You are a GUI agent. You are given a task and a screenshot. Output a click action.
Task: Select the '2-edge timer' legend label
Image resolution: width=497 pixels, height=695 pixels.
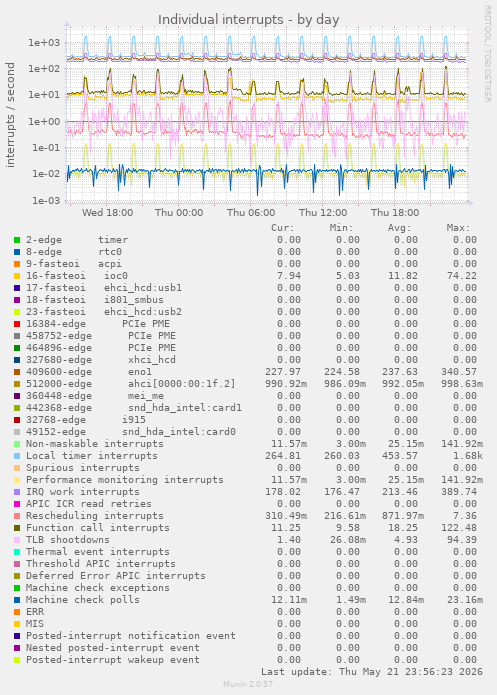(x=77, y=240)
